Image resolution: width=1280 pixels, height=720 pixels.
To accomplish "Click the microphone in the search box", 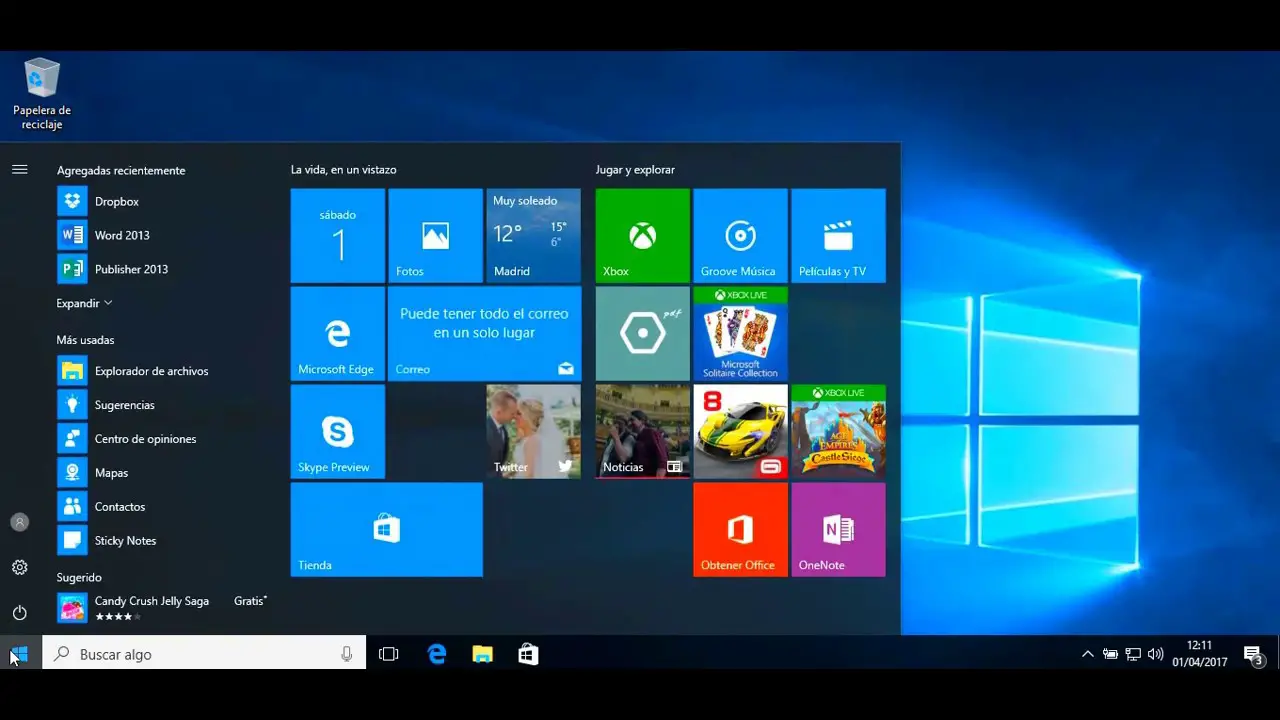I will point(346,654).
